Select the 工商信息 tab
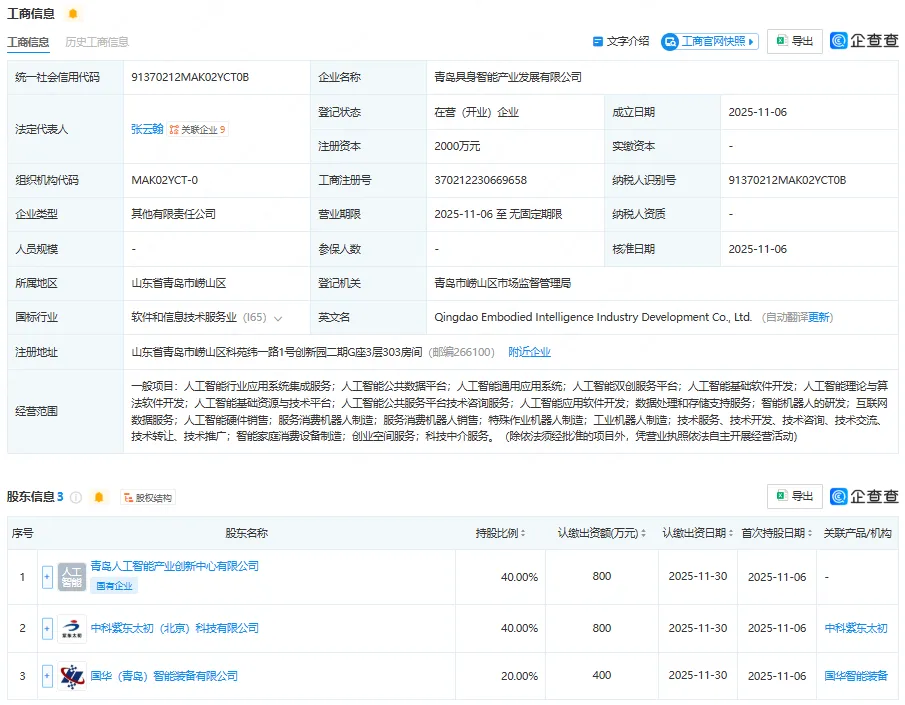 28,42
